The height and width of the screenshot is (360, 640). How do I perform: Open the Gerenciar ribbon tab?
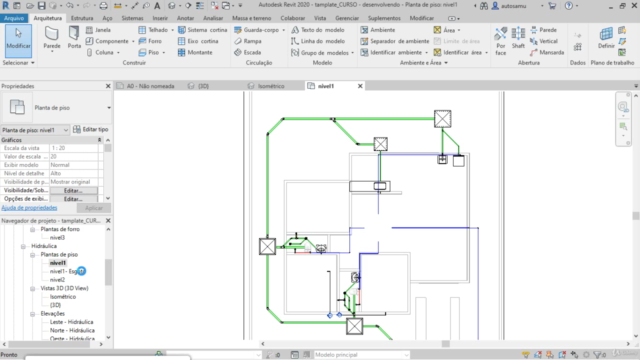click(347, 18)
